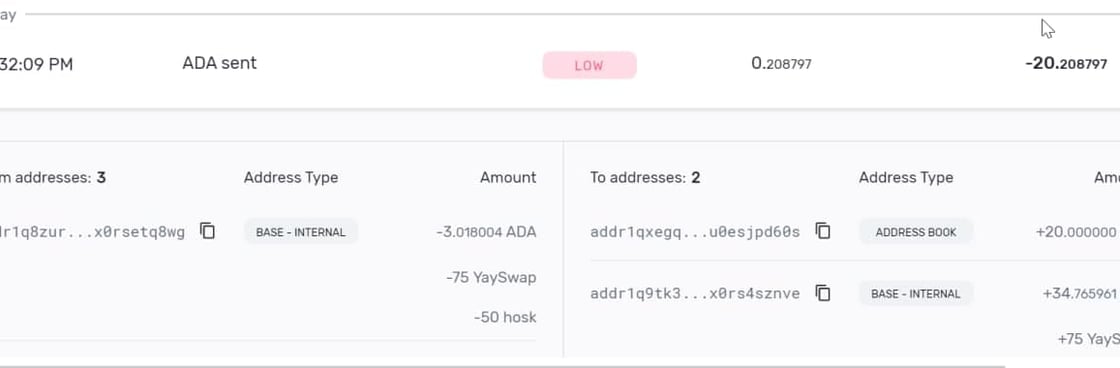This screenshot has width=1120, height=368.
Task: Click the ADDRESS BOOK type badge
Action: [x=916, y=232]
